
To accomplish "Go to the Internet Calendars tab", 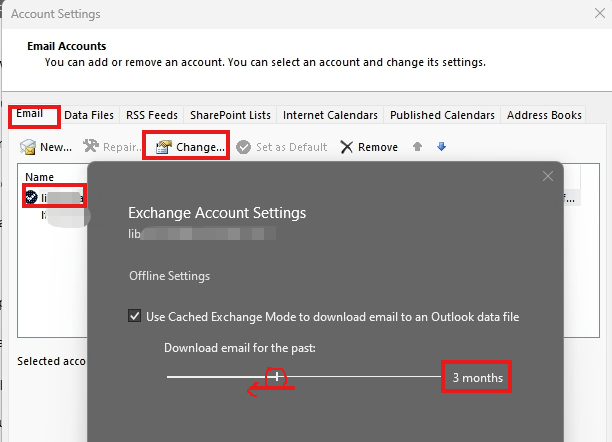I will (330, 115).
